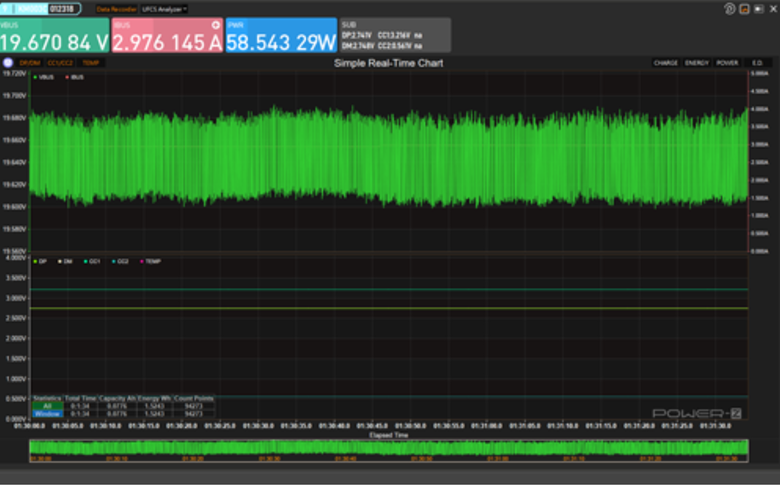This screenshot has width=780, height=487.
Task: Toggle DP series in lower chart legend
Action: (40, 261)
